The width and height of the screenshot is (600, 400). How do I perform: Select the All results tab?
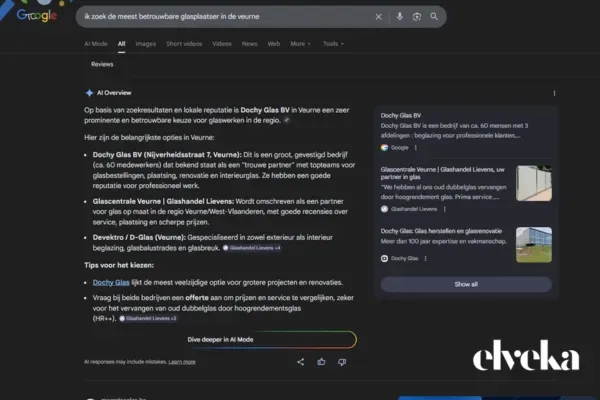click(121, 44)
